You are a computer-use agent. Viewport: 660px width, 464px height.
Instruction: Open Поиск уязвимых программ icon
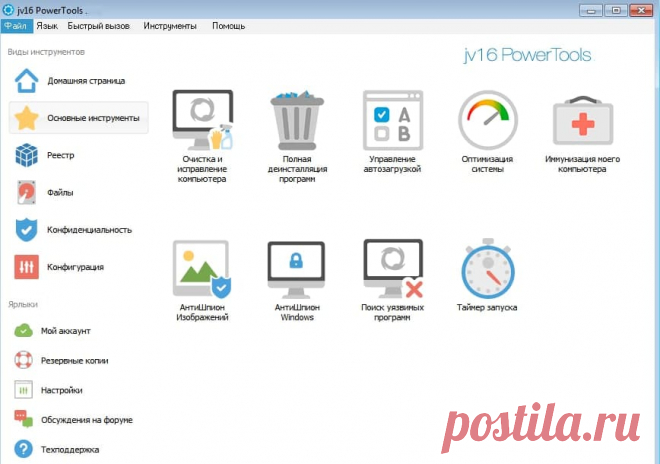click(x=393, y=269)
